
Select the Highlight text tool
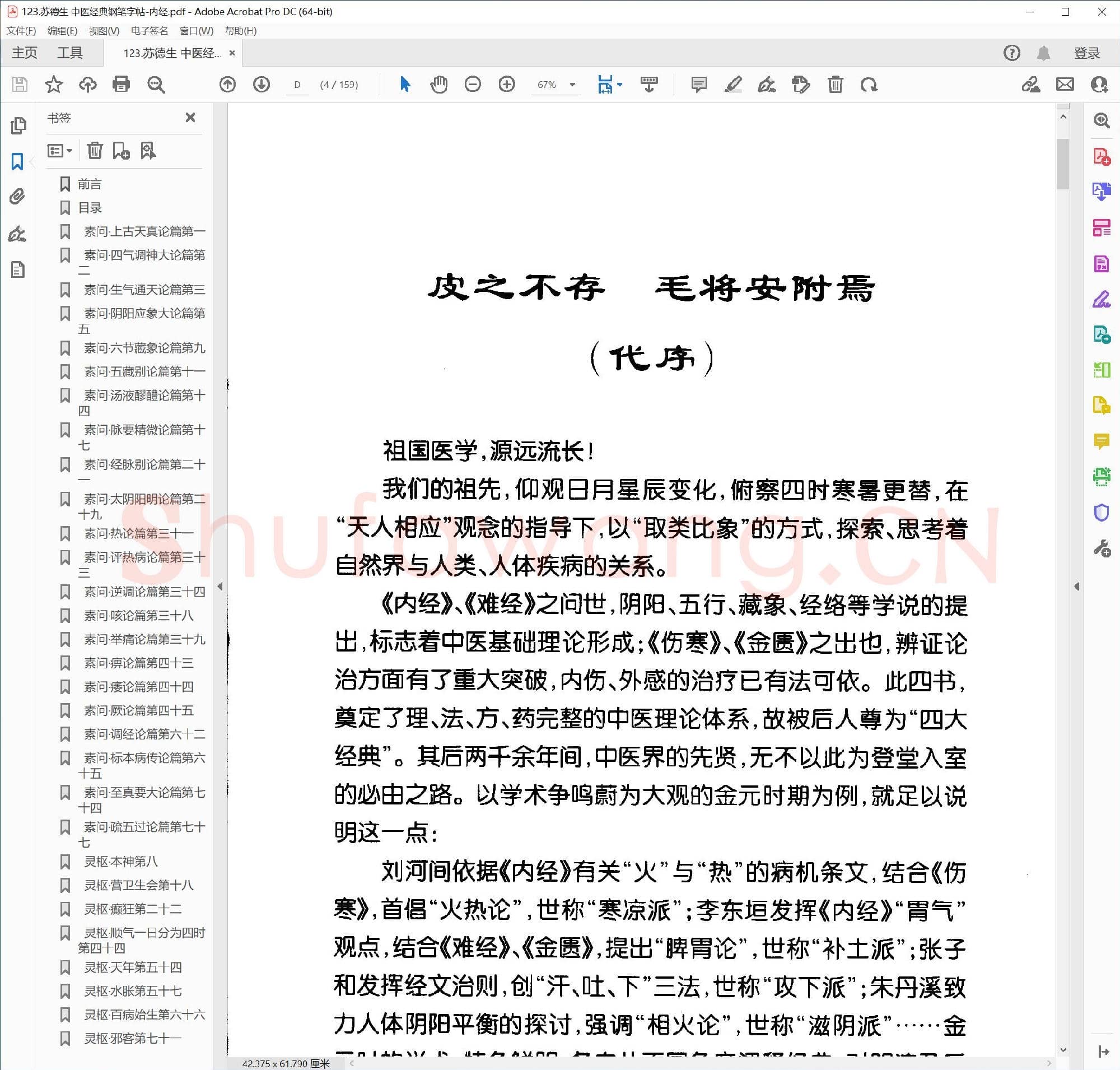point(733,85)
